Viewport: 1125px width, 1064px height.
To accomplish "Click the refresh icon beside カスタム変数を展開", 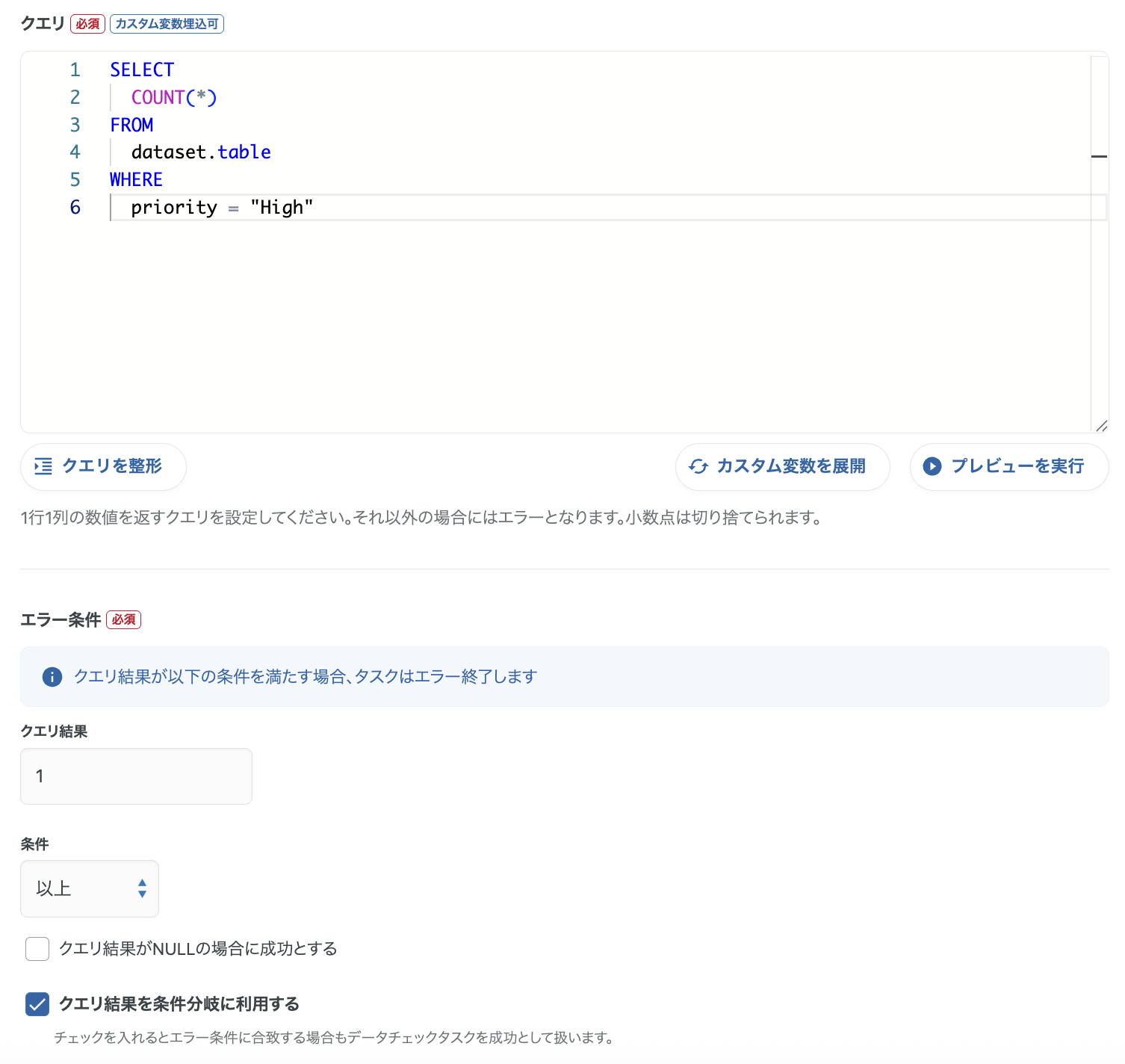I will pyautogui.click(x=699, y=466).
